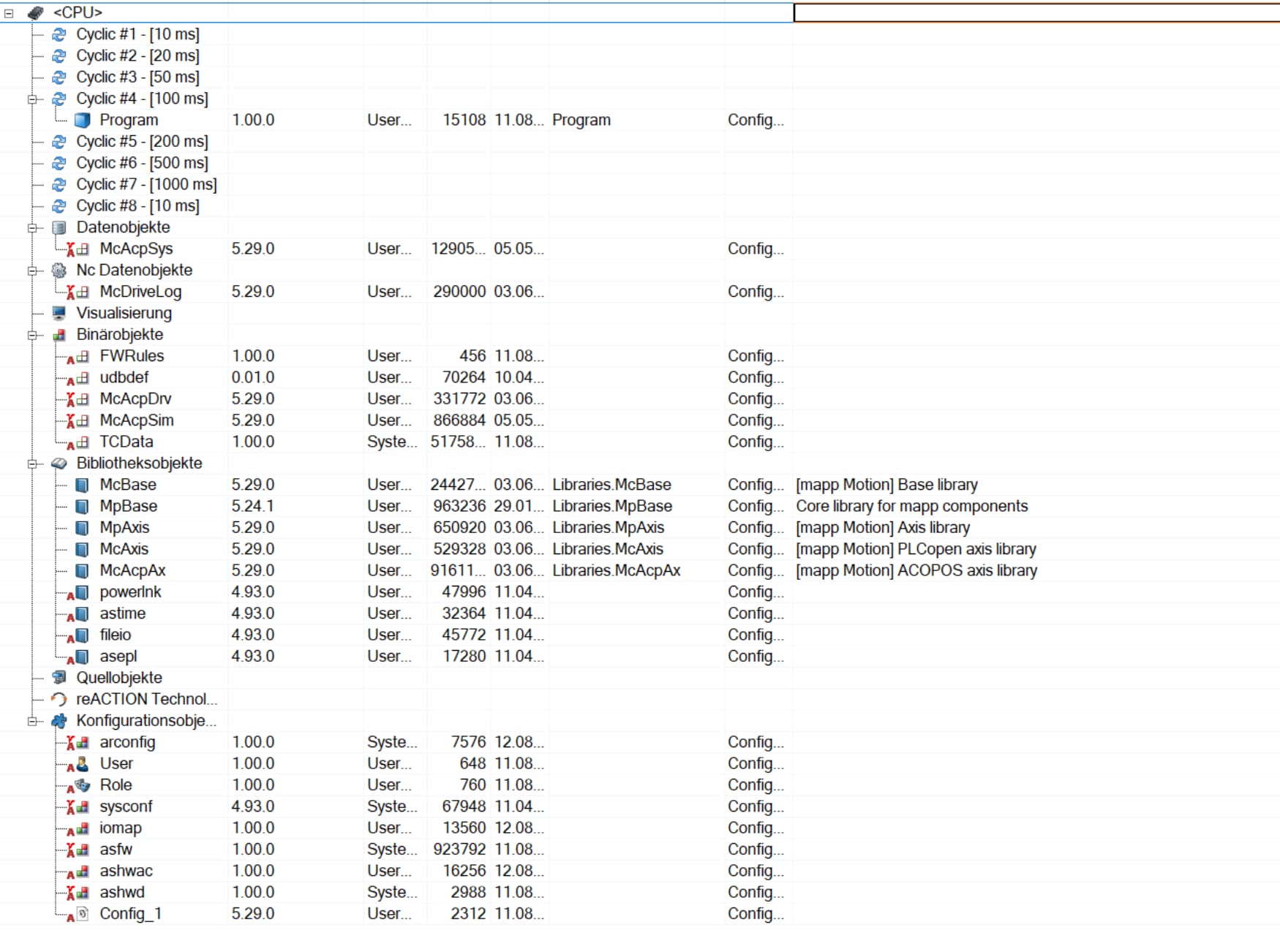Select the fileio library icon
The width and height of the screenshot is (1280, 952).
pos(78,635)
